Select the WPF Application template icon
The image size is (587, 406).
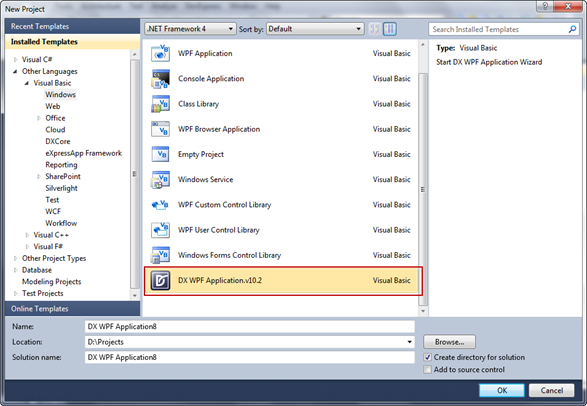[x=160, y=54]
